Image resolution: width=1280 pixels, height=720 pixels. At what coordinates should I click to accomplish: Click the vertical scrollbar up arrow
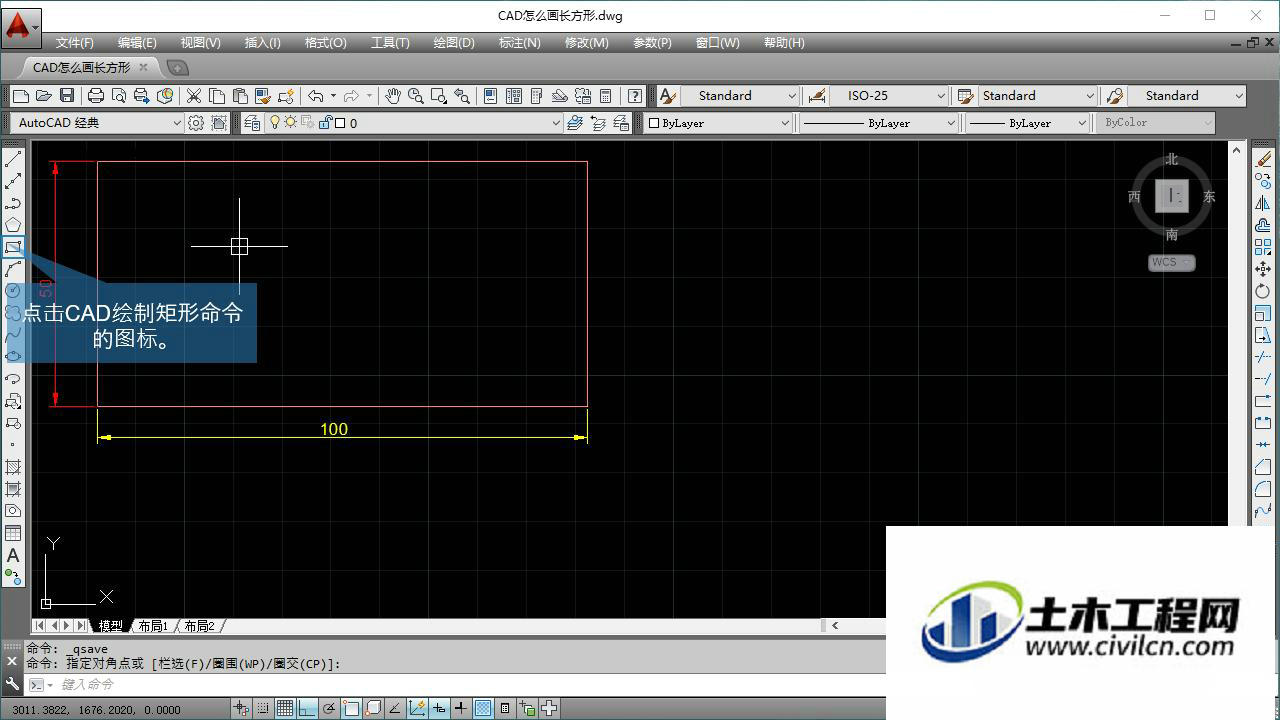point(1237,150)
